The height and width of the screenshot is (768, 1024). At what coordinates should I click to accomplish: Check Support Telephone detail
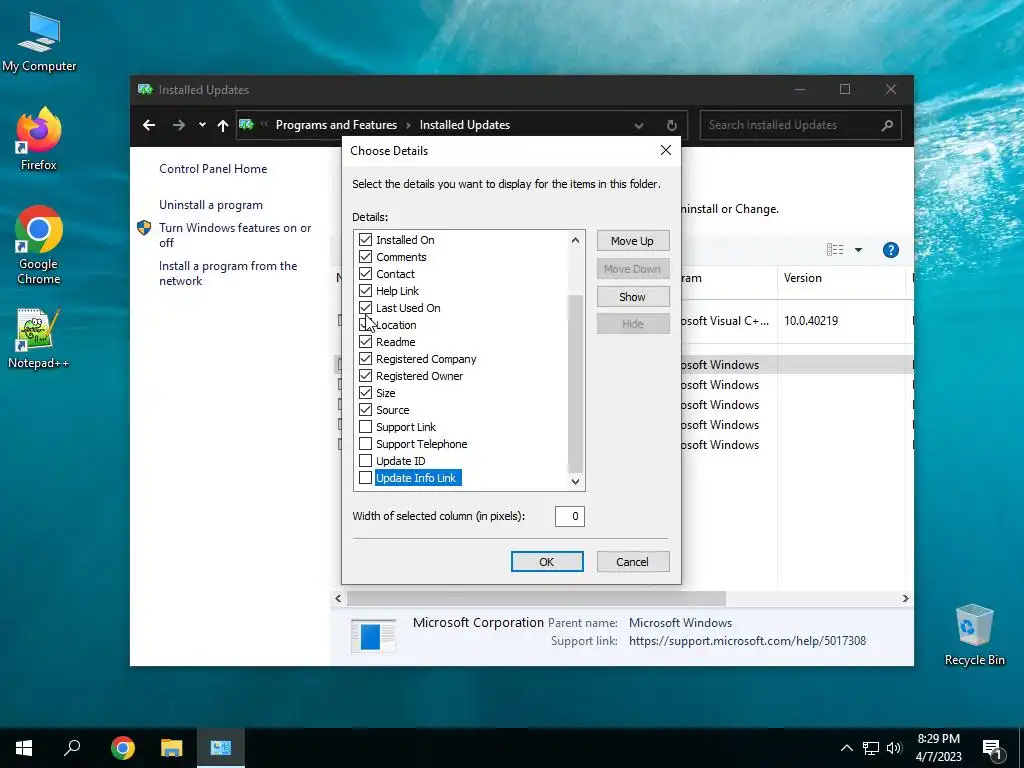[x=366, y=443]
